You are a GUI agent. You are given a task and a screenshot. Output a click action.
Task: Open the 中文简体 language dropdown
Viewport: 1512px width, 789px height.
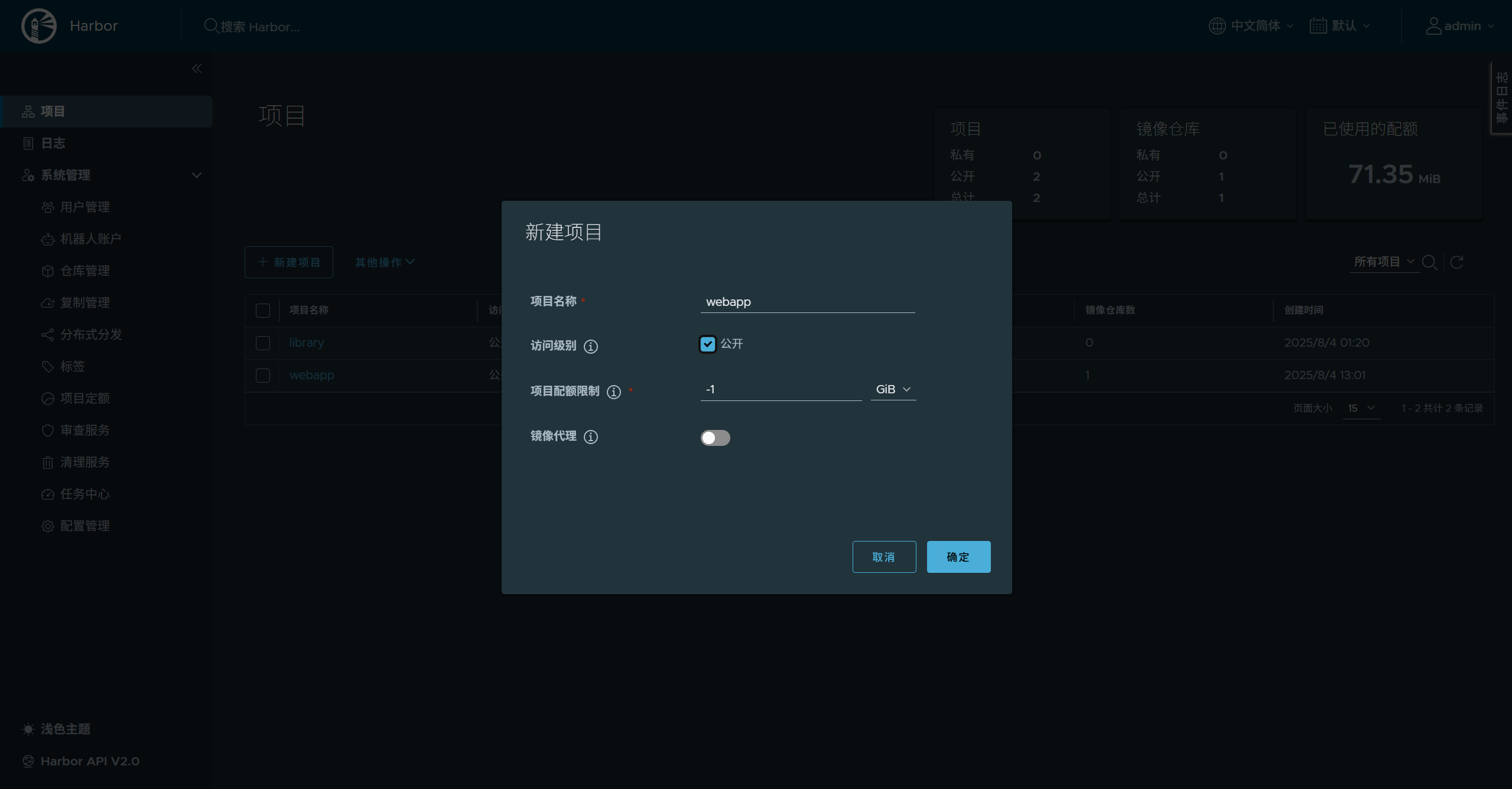(x=1251, y=26)
